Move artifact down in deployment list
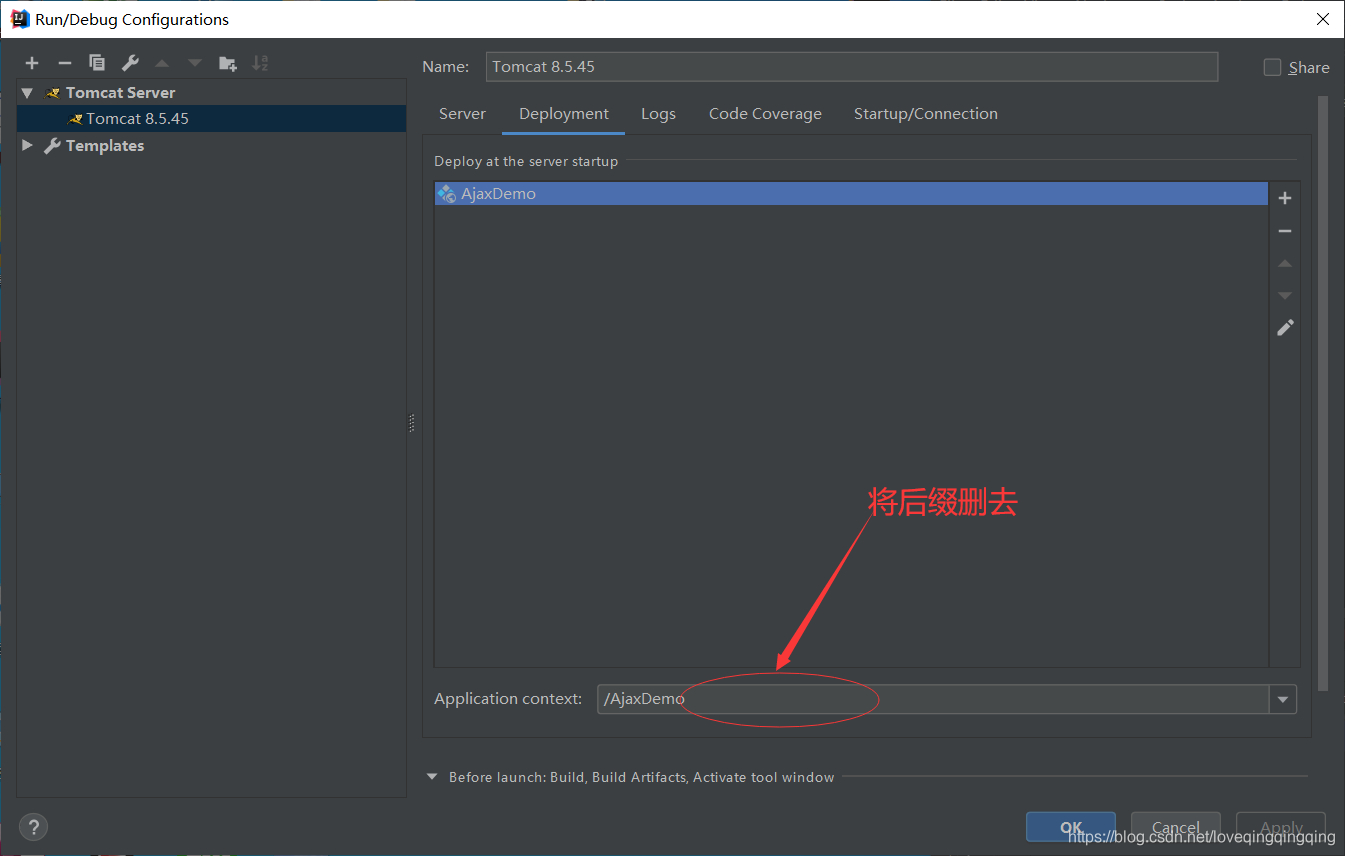1345x856 pixels. click(1285, 295)
